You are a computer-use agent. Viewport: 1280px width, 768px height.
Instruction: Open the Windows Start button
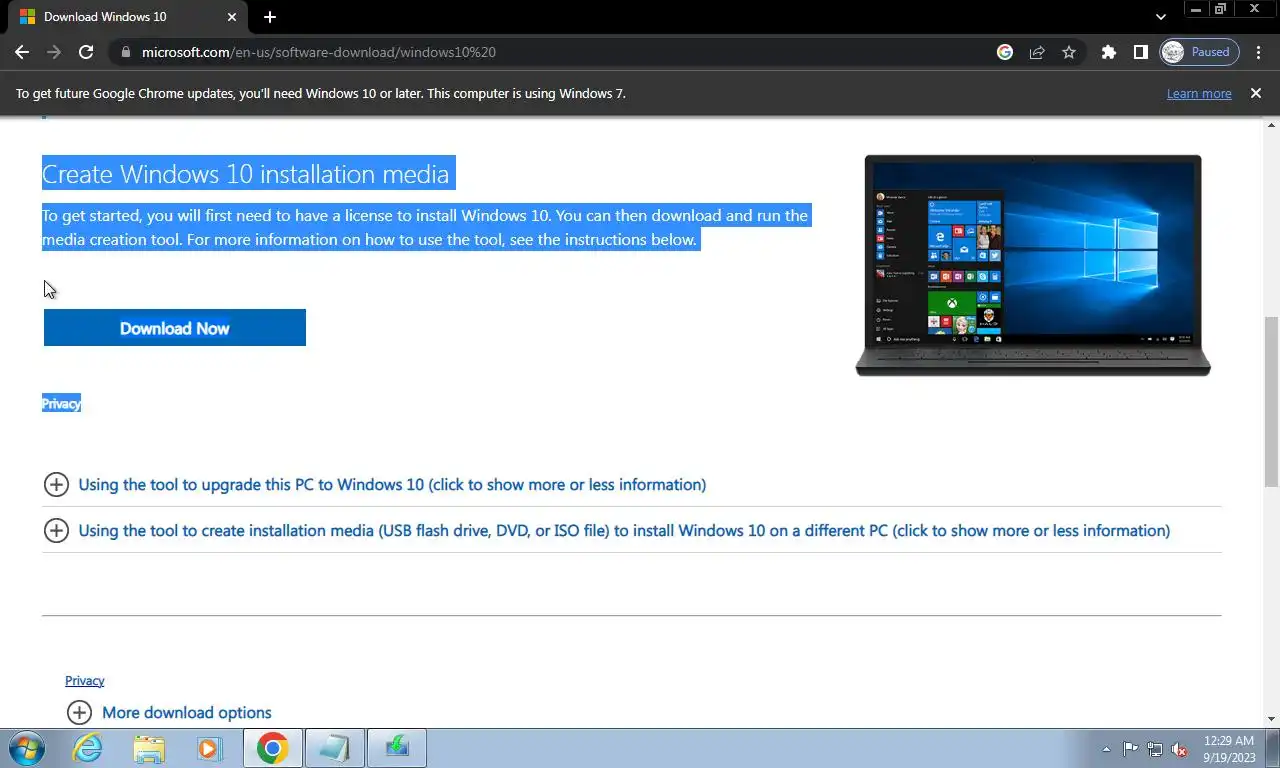point(26,748)
